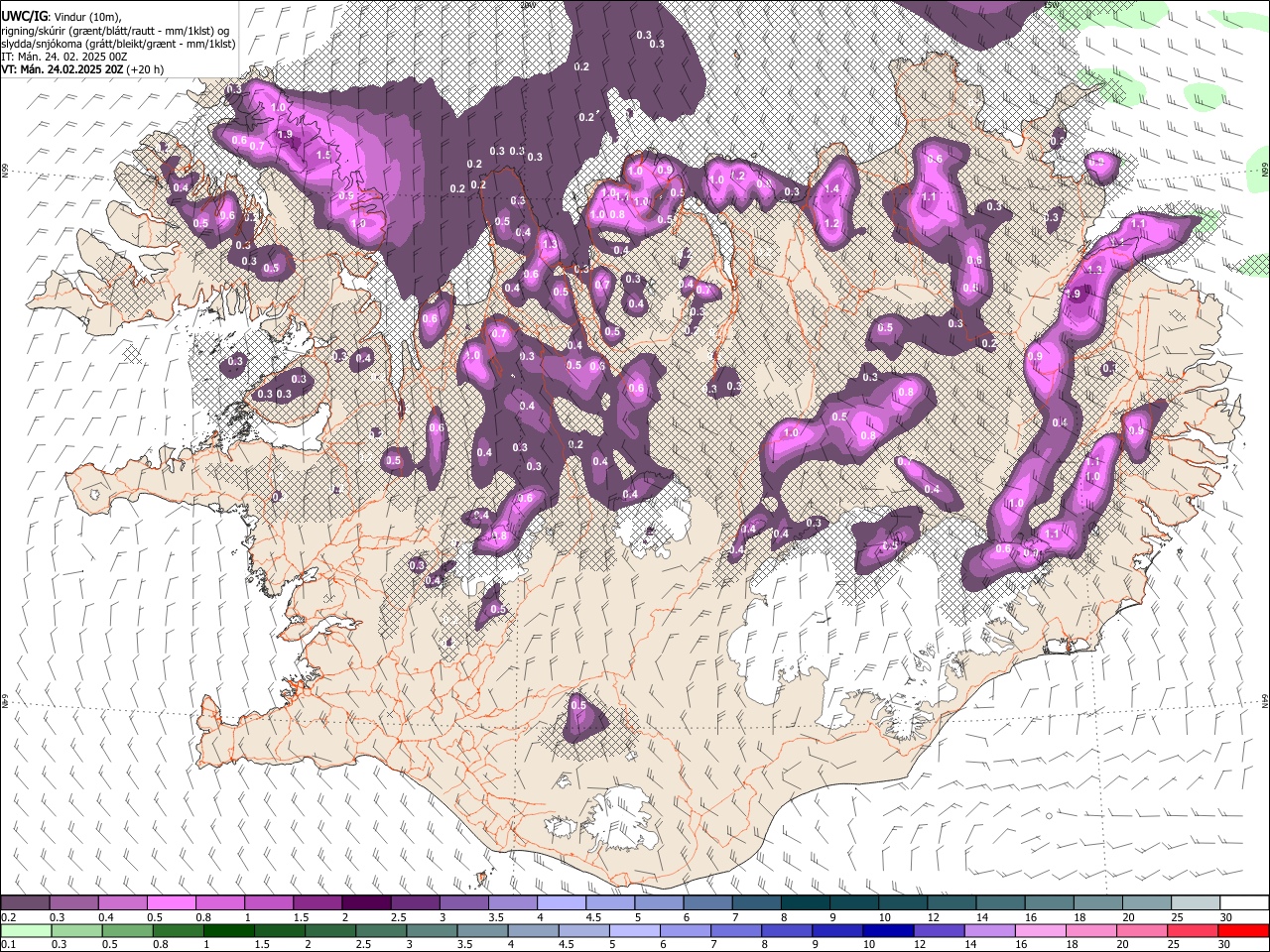Viewport: 1270px width, 952px height.
Task: Click the purple swatch between 1.5 and 2
Action: tap(317, 903)
